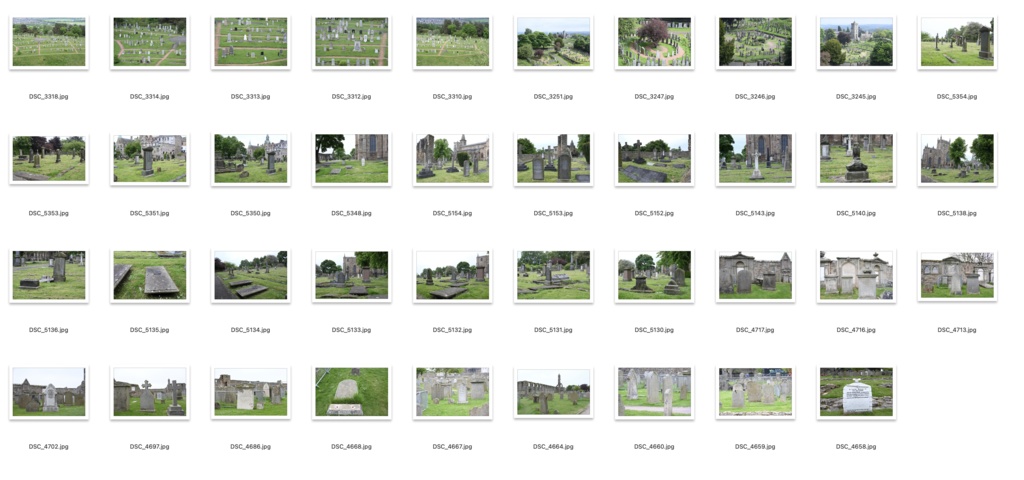
Task: Select the file name text "DSC_5154.jpg"
Action: click(452, 214)
